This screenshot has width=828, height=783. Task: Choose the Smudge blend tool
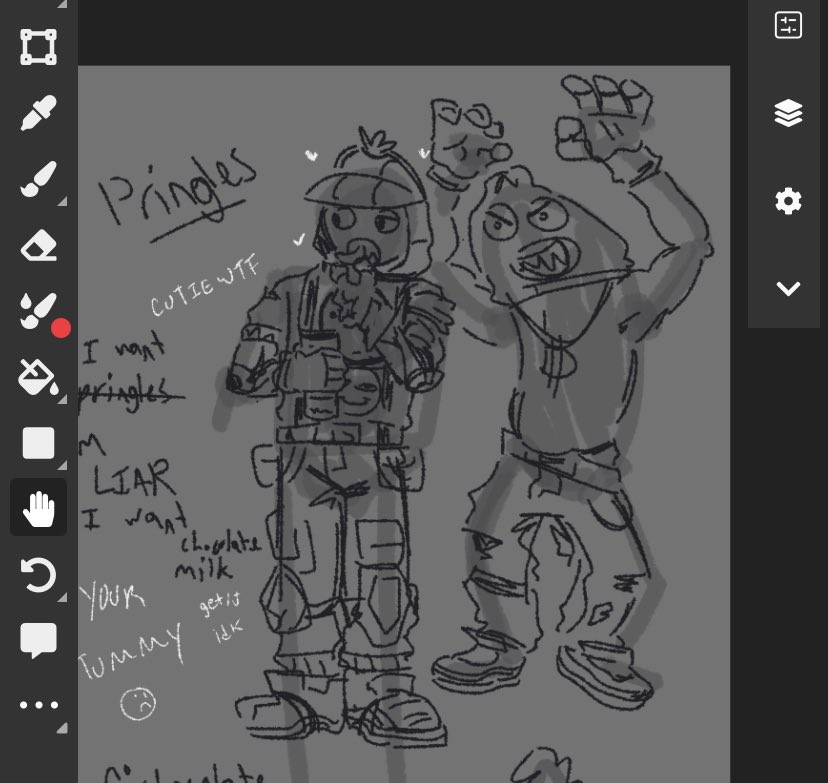pyautogui.click(x=38, y=311)
